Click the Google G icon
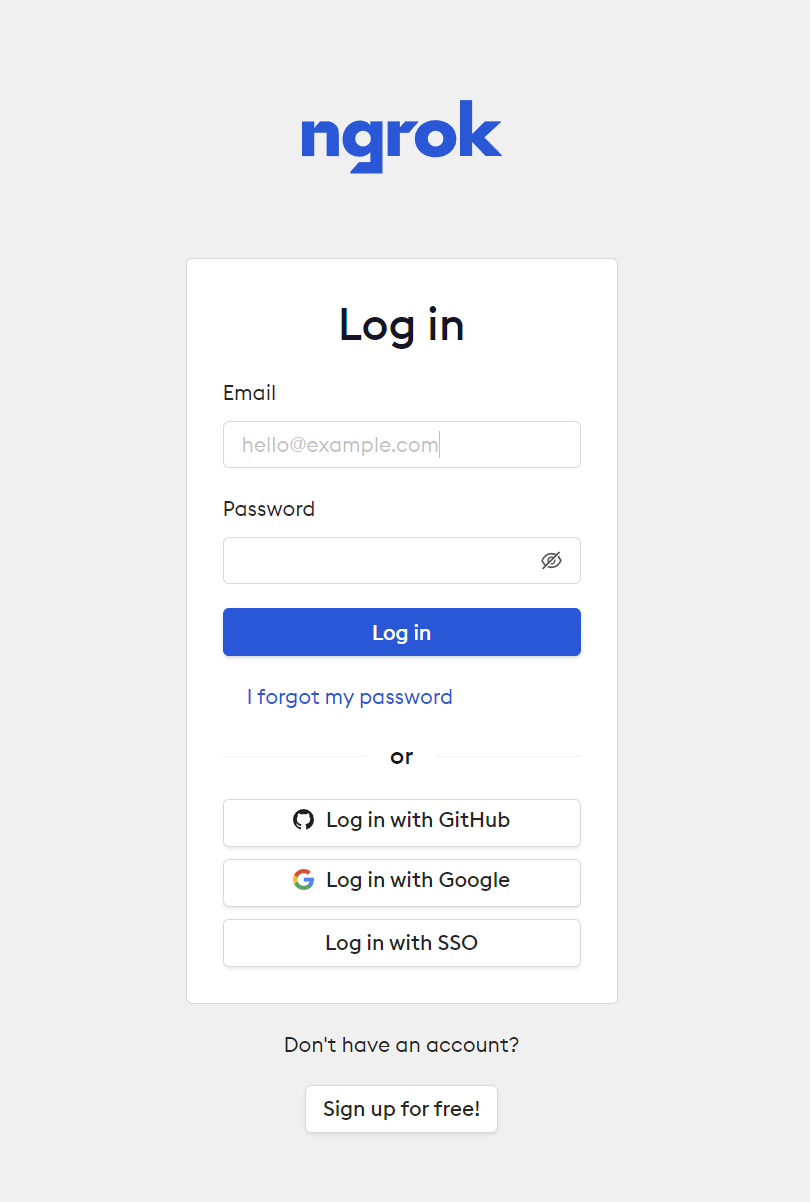Image resolution: width=810 pixels, height=1202 pixels. coord(303,880)
